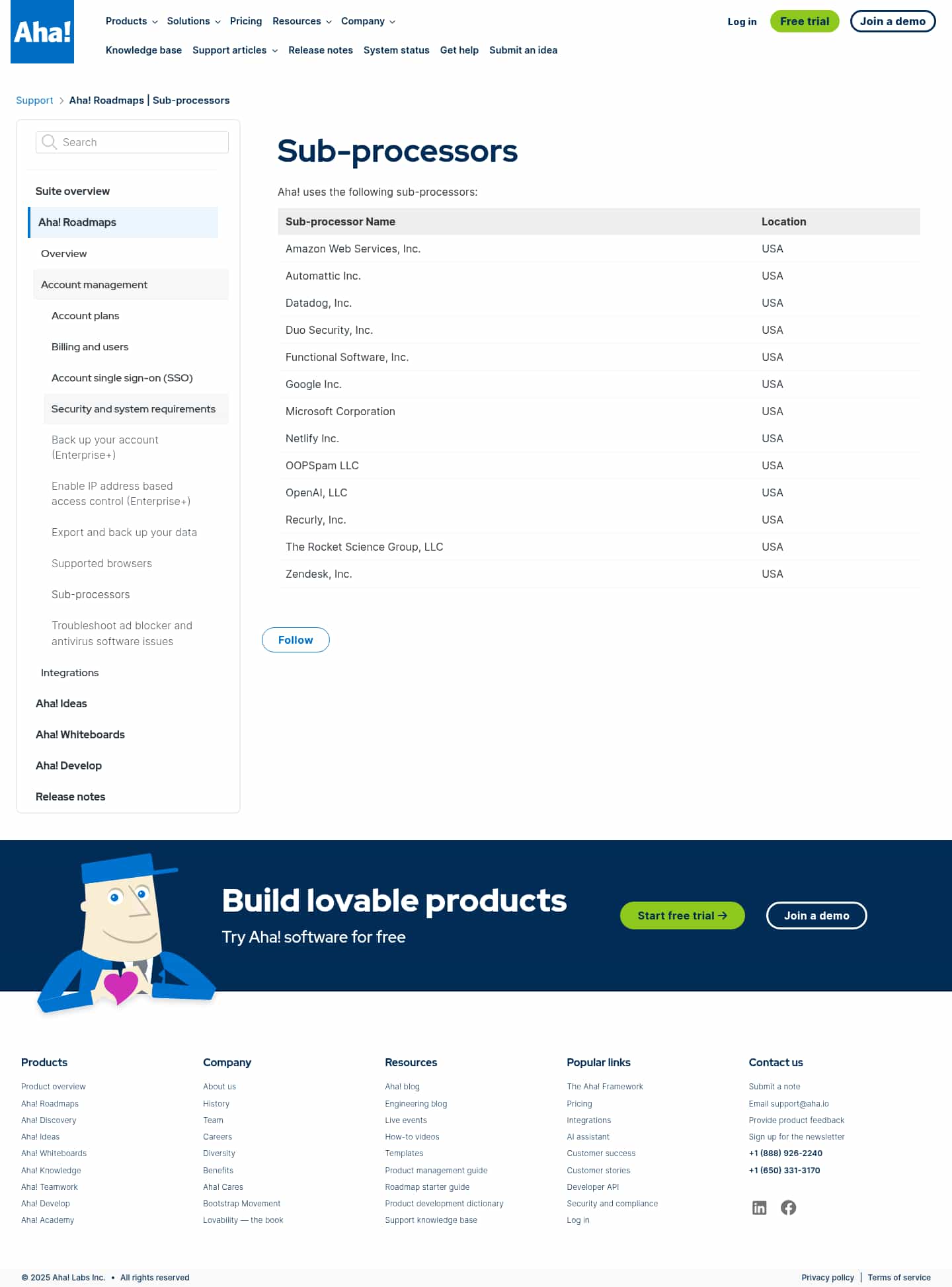This screenshot has height=1287, width=952.
Task: Open Product overview footer link
Action: point(54,1087)
